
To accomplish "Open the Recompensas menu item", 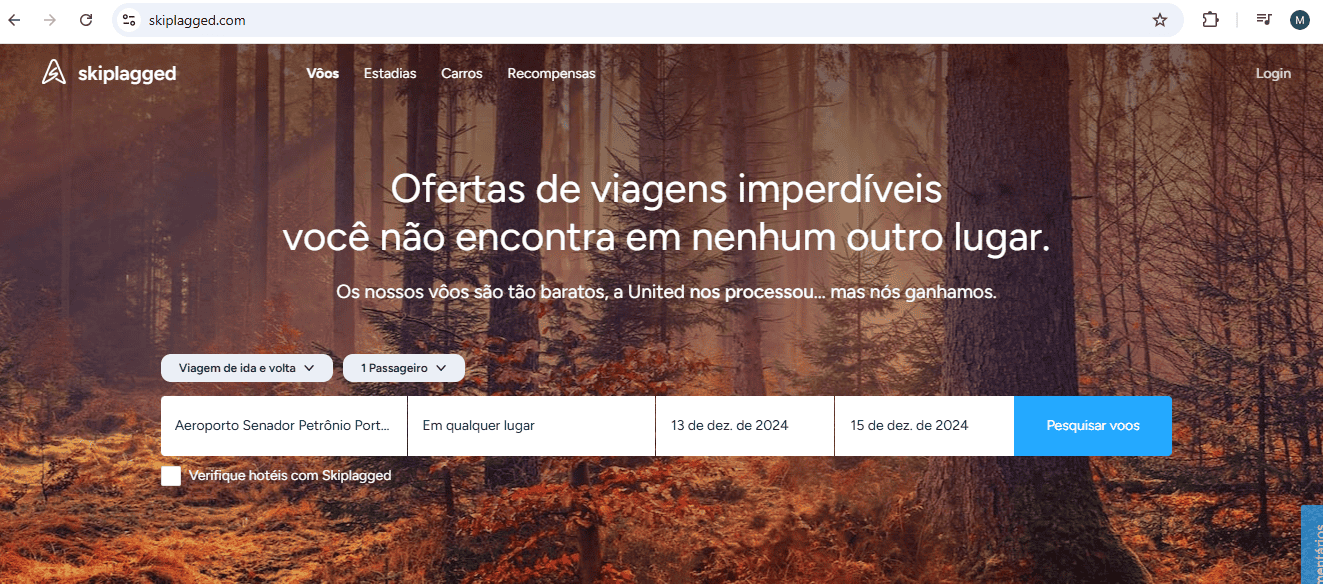I will [551, 73].
